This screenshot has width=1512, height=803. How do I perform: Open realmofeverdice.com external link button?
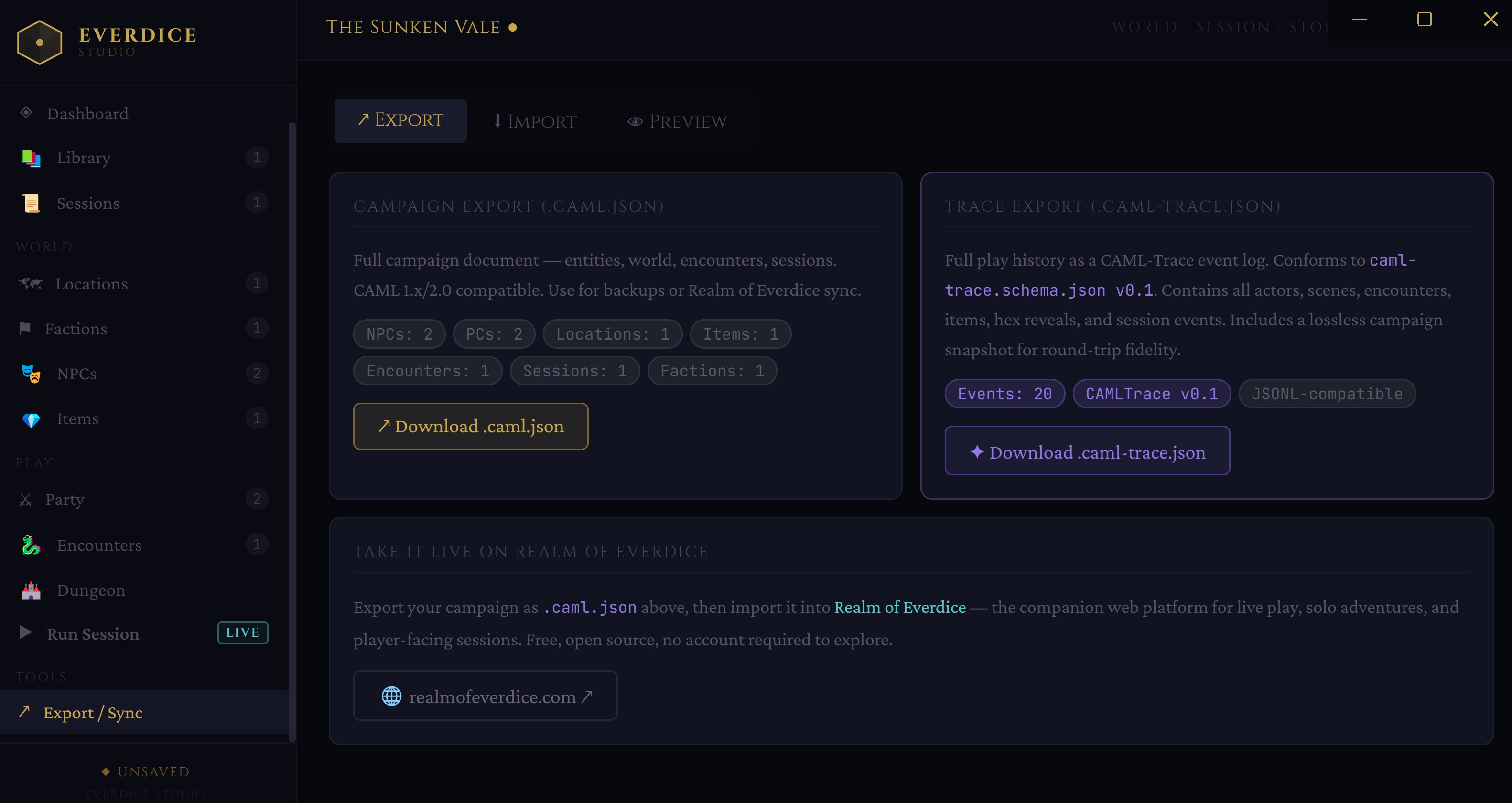click(x=485, y=696)
